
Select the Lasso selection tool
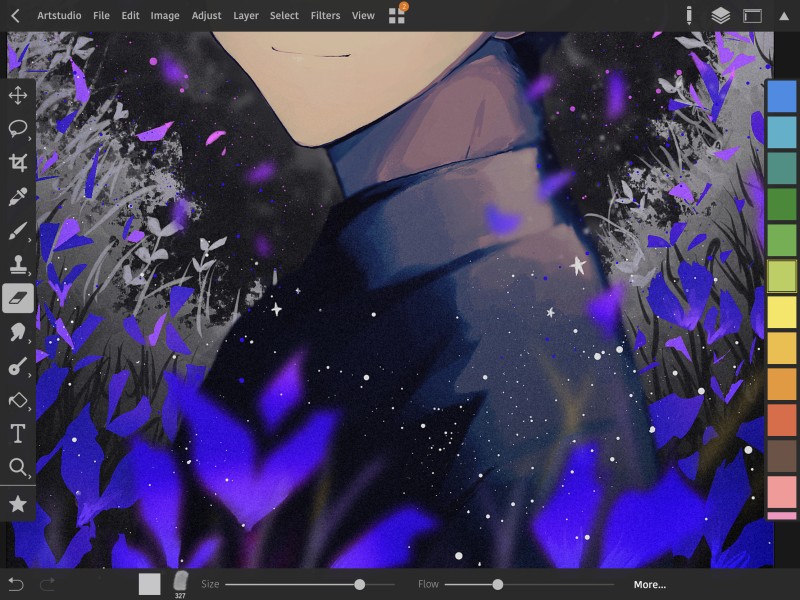click(18, 129)
